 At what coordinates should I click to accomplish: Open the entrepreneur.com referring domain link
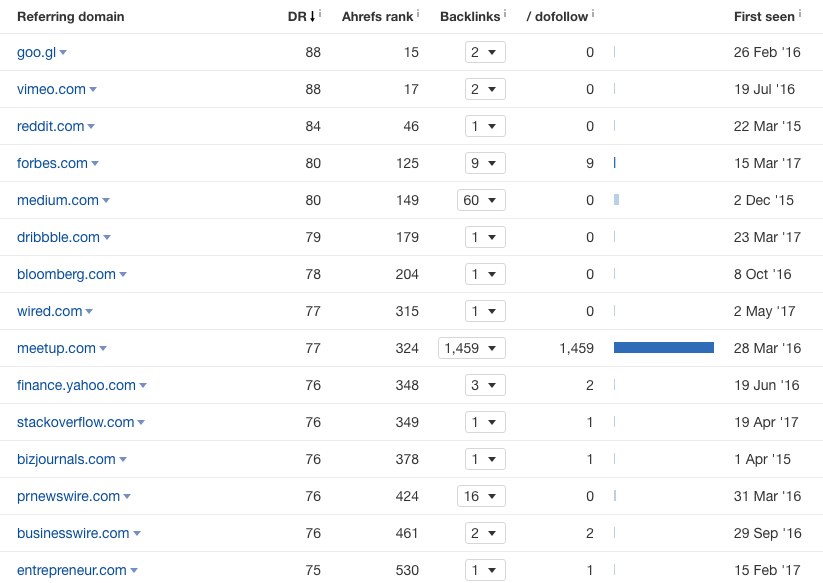coord(71,570)
